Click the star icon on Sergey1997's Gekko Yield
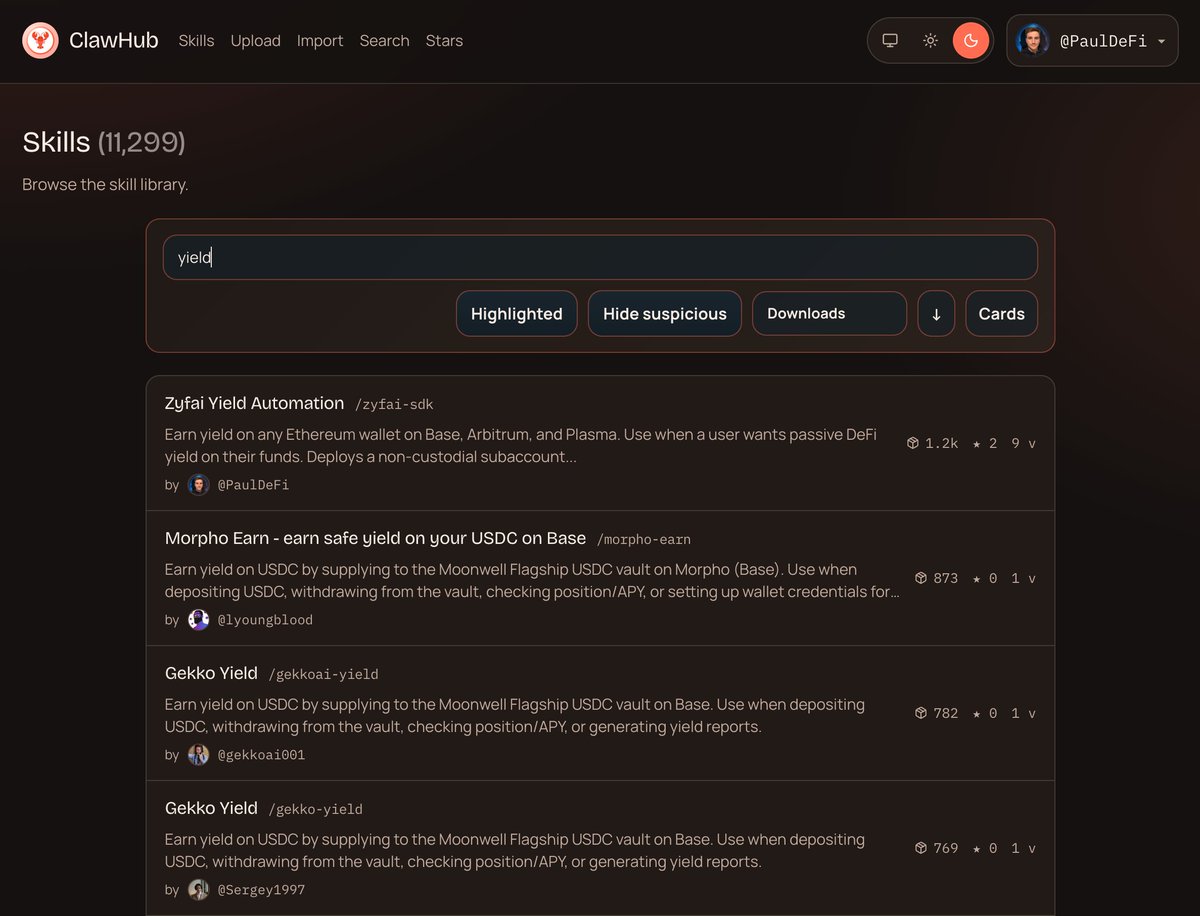The height and width of the screenshot is (916, 1200). click(975, 848)
